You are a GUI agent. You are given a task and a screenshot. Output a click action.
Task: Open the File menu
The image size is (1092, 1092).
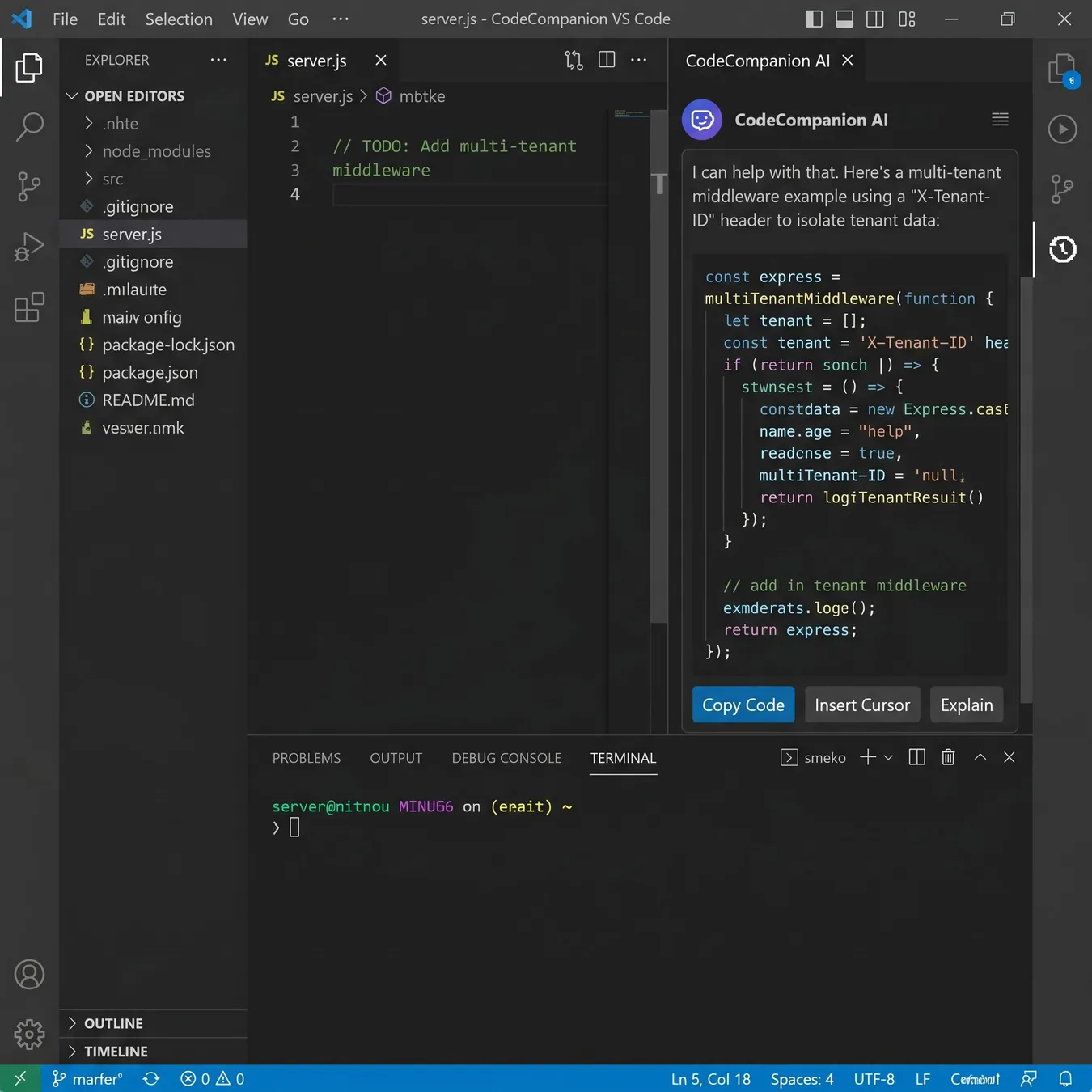(x=65, y=19)
